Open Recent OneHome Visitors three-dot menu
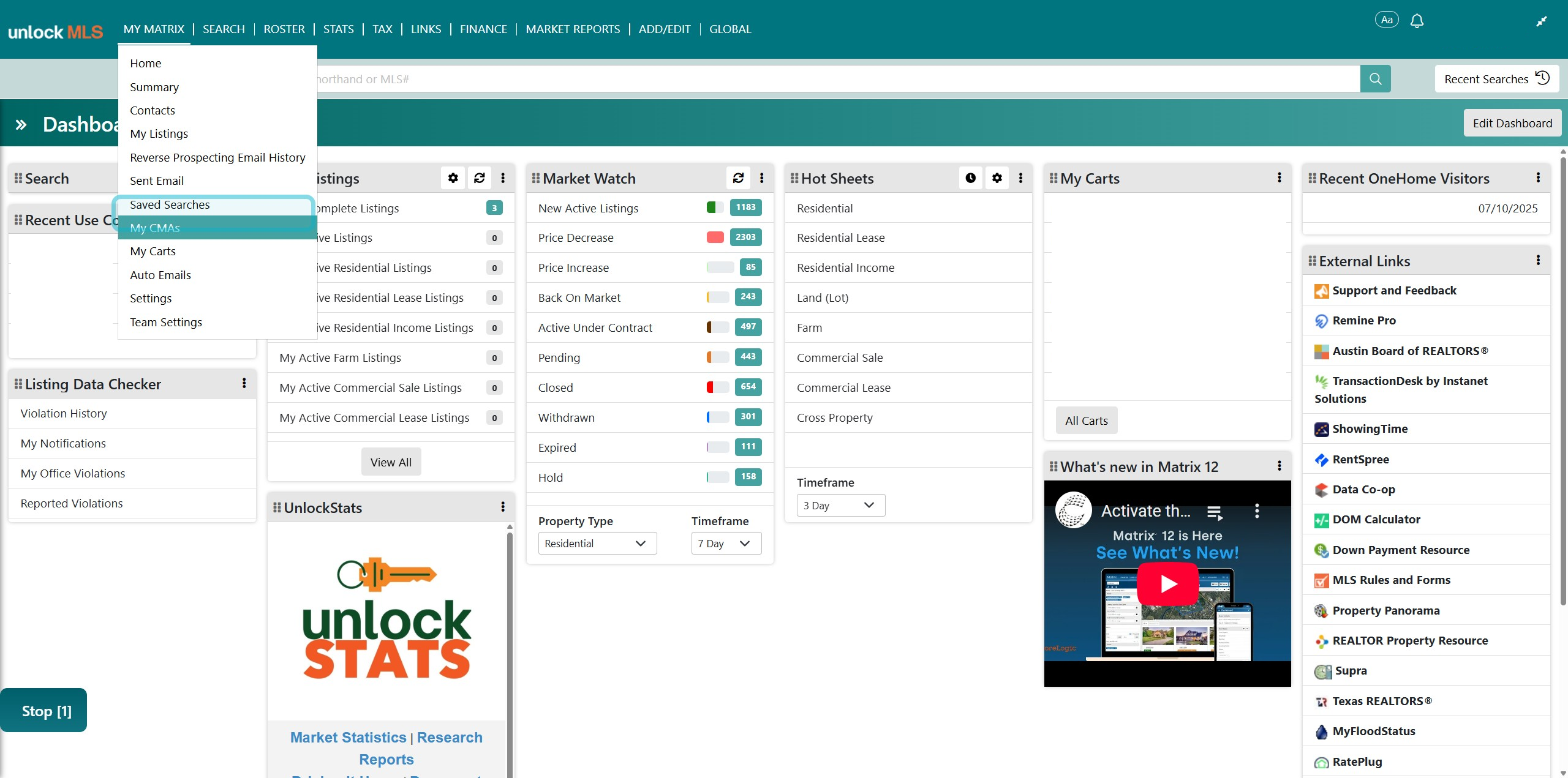Image resolution: width=1568 pixels, height=778 pixels. tap(1538, 178)
